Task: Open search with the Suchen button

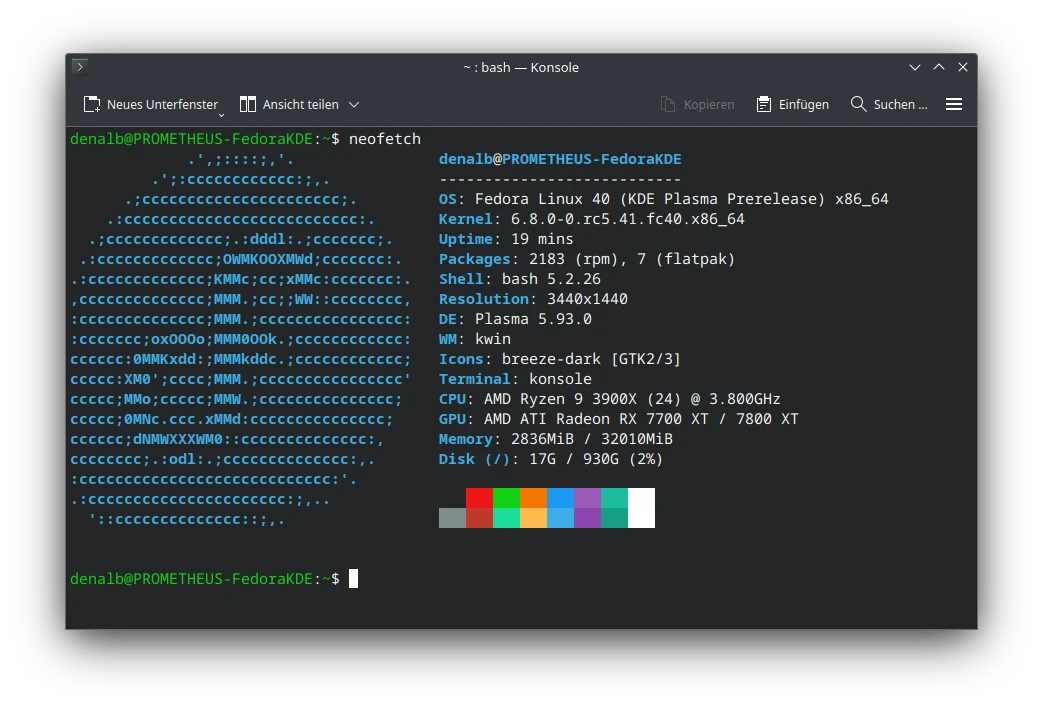Action: tap(889, 104)
